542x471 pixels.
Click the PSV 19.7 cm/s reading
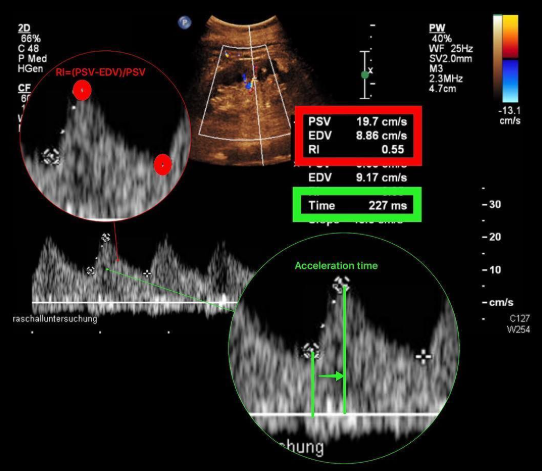pos(357,121)
